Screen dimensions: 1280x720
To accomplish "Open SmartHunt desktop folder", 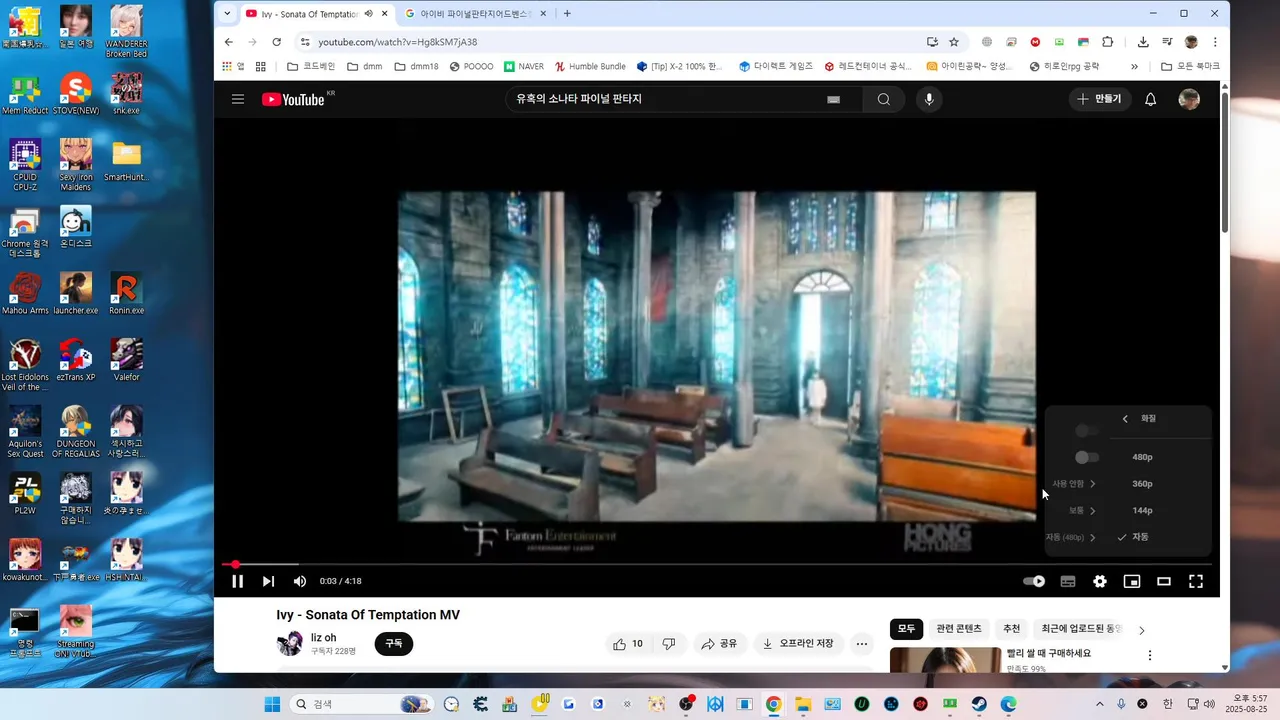I will (126, 160).
